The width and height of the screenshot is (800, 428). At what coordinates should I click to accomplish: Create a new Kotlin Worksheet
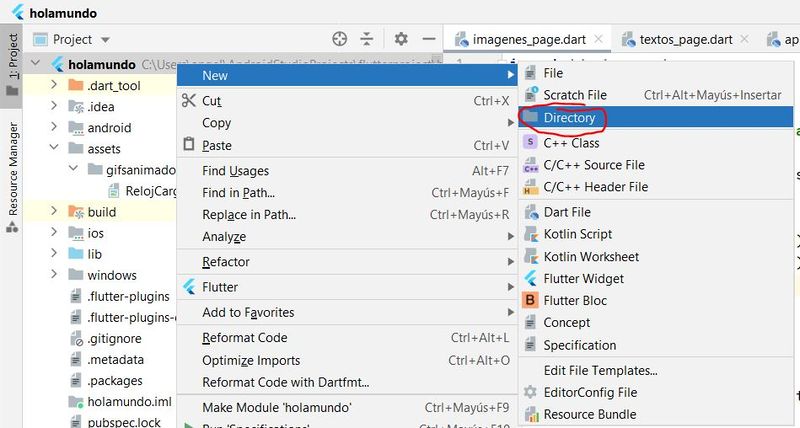[x=656, y=257]
